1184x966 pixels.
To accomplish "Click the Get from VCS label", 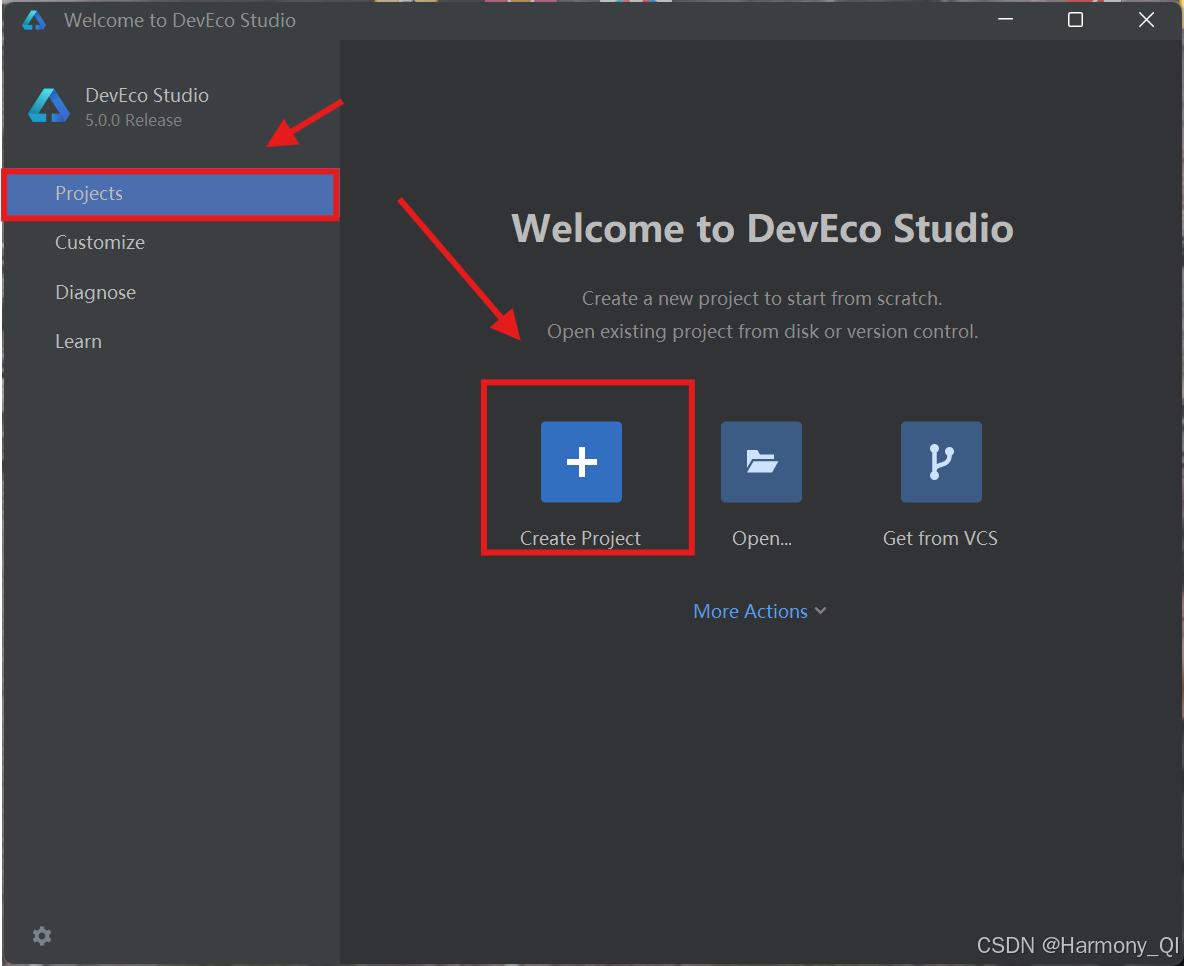I will pos(940,539).
